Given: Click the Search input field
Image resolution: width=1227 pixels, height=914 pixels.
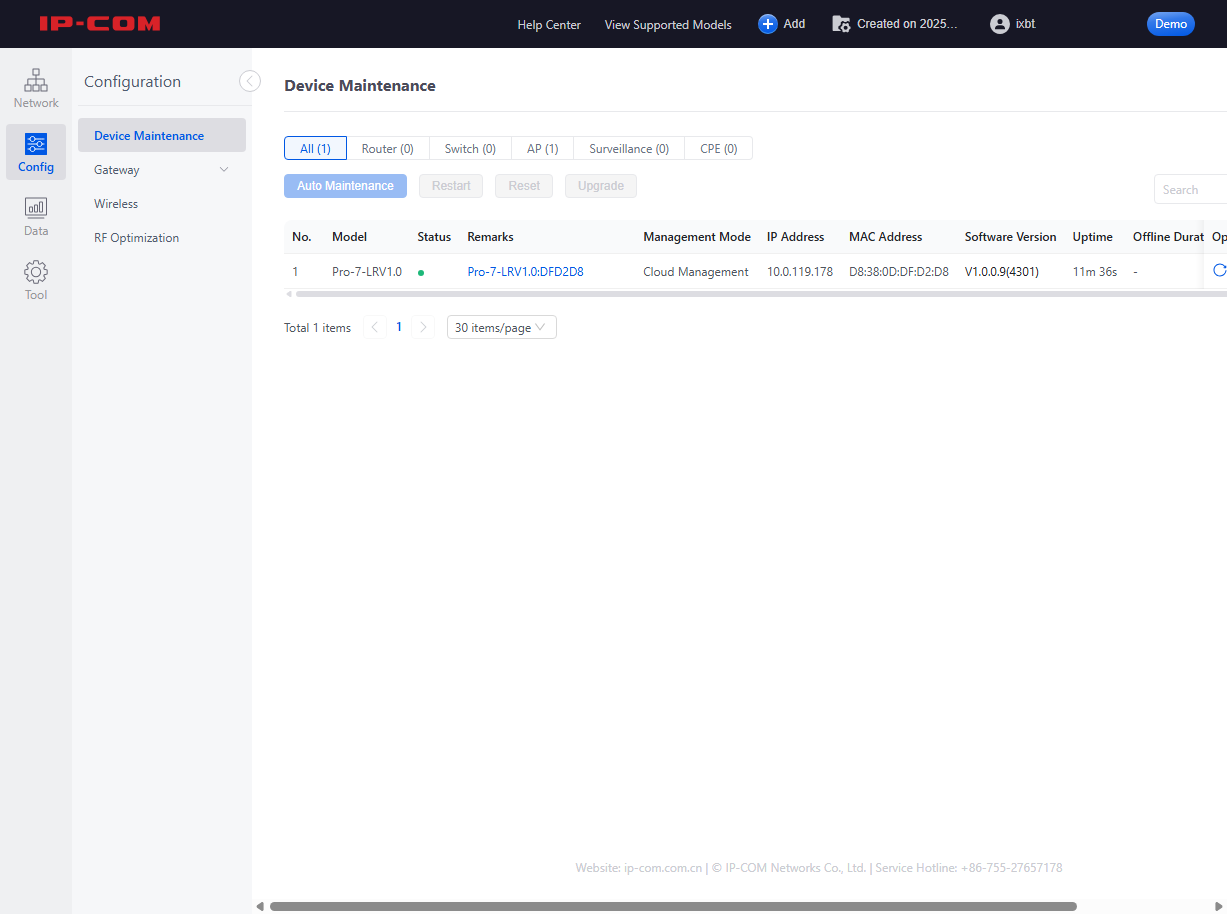Looking at the screenshot, I should tap(1190, 190).
